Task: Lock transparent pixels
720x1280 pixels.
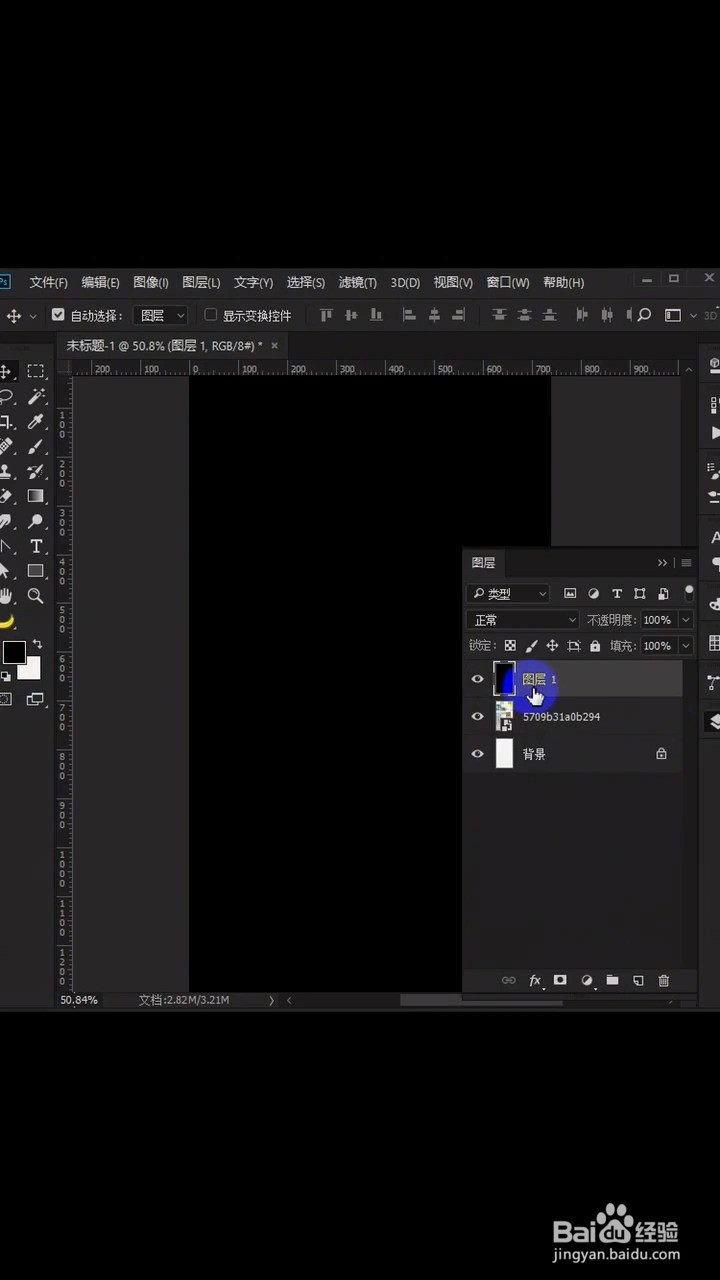Action: (510, 646)
